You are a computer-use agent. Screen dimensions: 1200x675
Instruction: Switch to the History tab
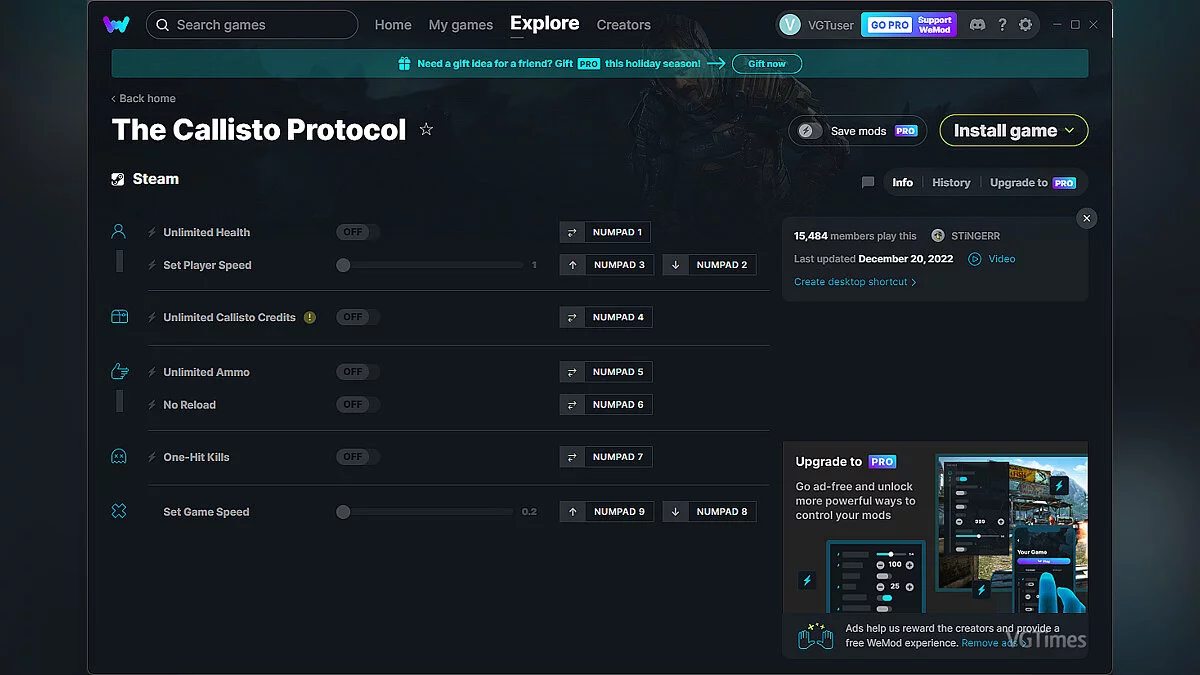[x=950, y=182]
